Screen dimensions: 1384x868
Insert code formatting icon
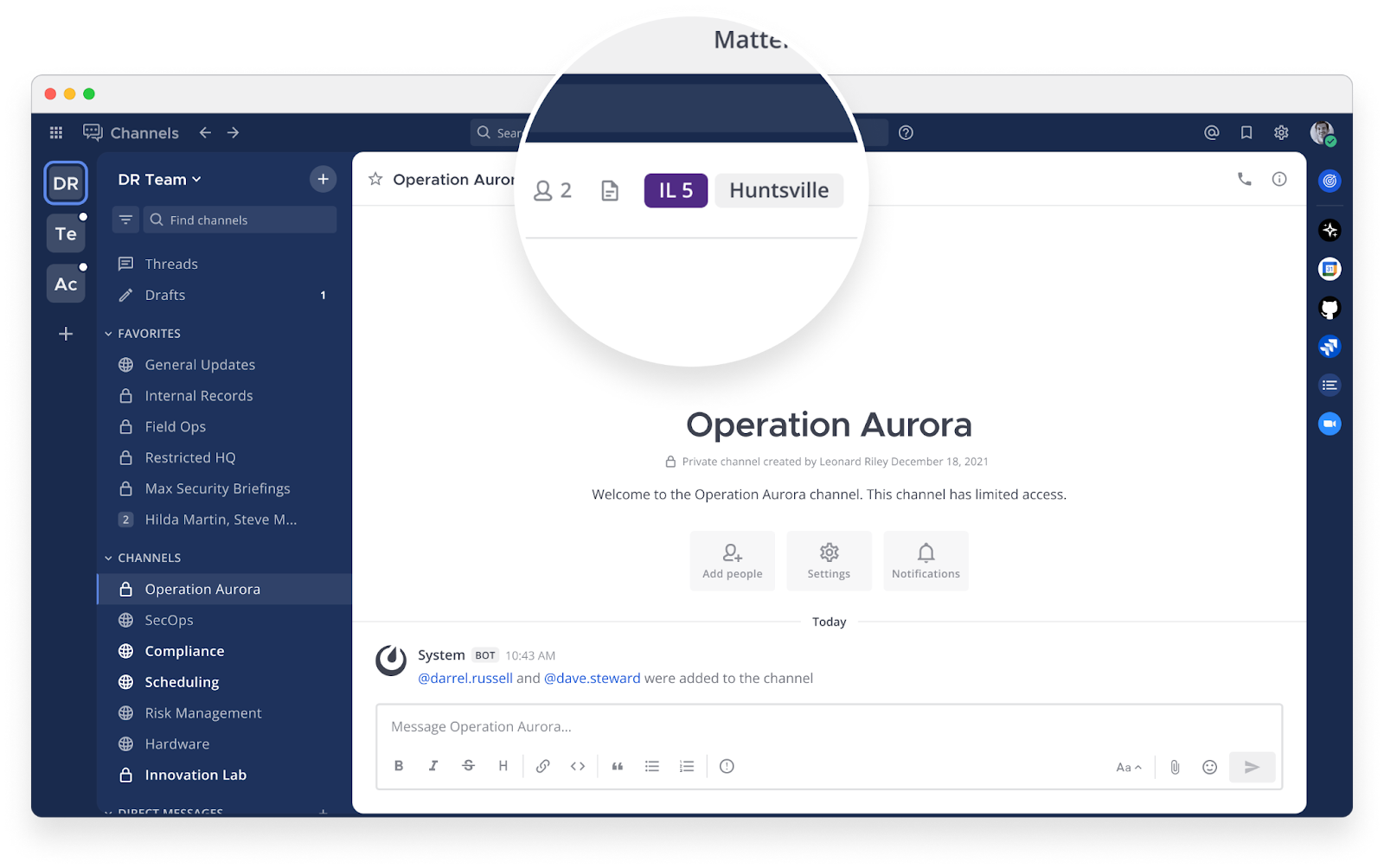(x=578, y=766)
